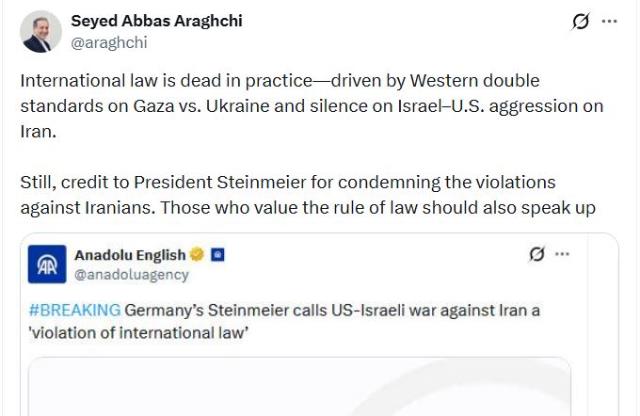Click the quoted post's media preview

(300, 388)
